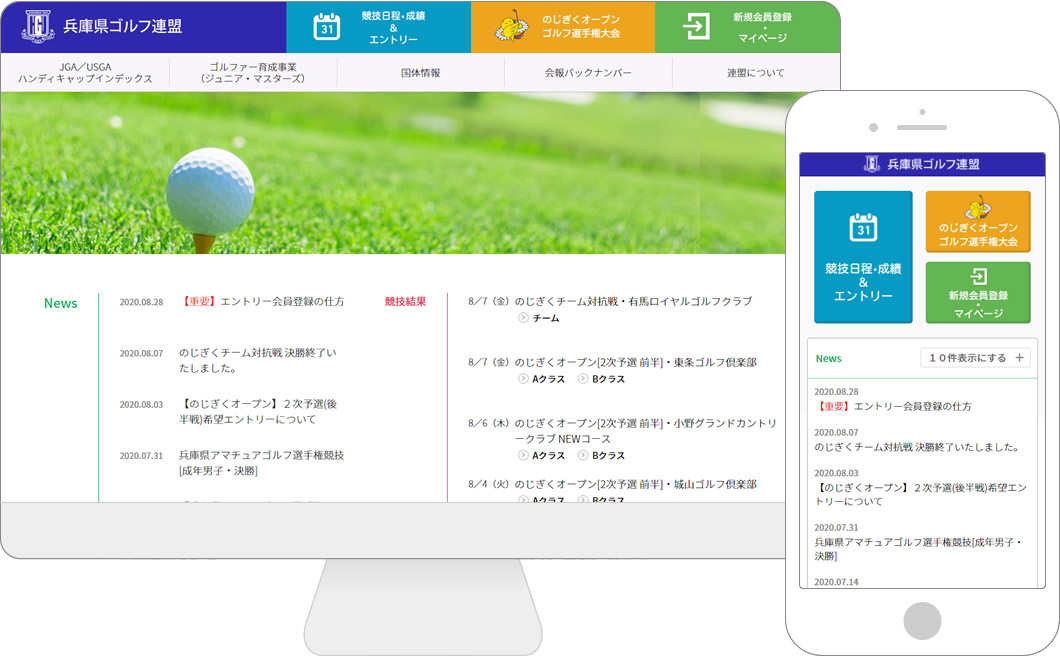The height and width of the screenshot is (656, 1060).
Task: Click the green News heading on desktop
Action: tap(61, 303)
